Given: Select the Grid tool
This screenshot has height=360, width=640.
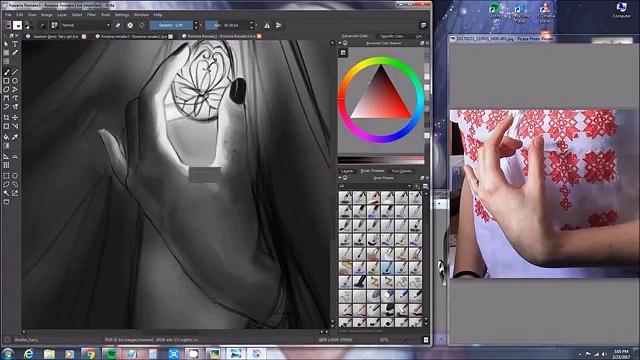Looking at the screenshot, I should 6,165.
